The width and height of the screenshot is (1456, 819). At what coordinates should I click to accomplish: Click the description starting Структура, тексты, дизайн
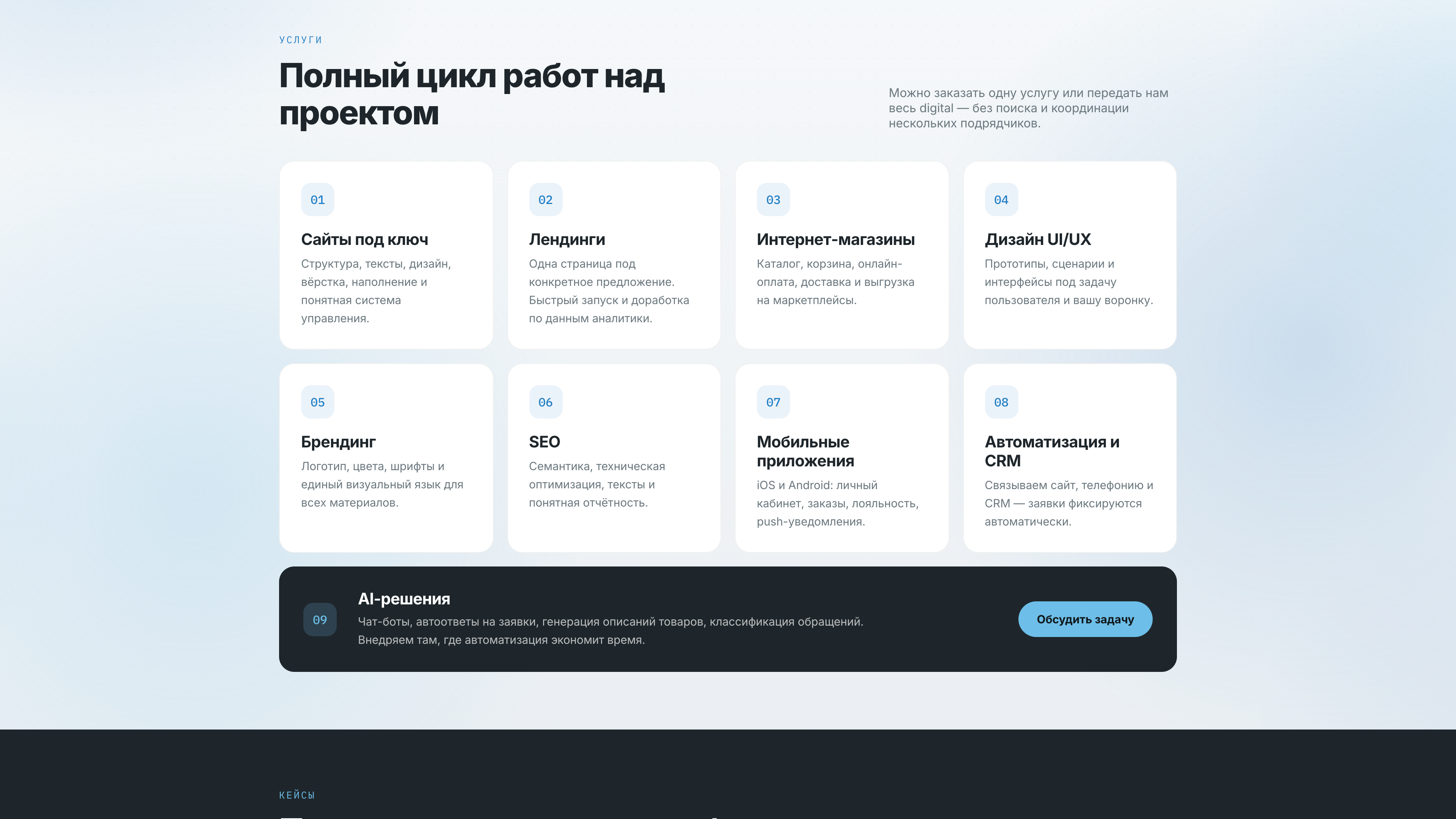376,291
